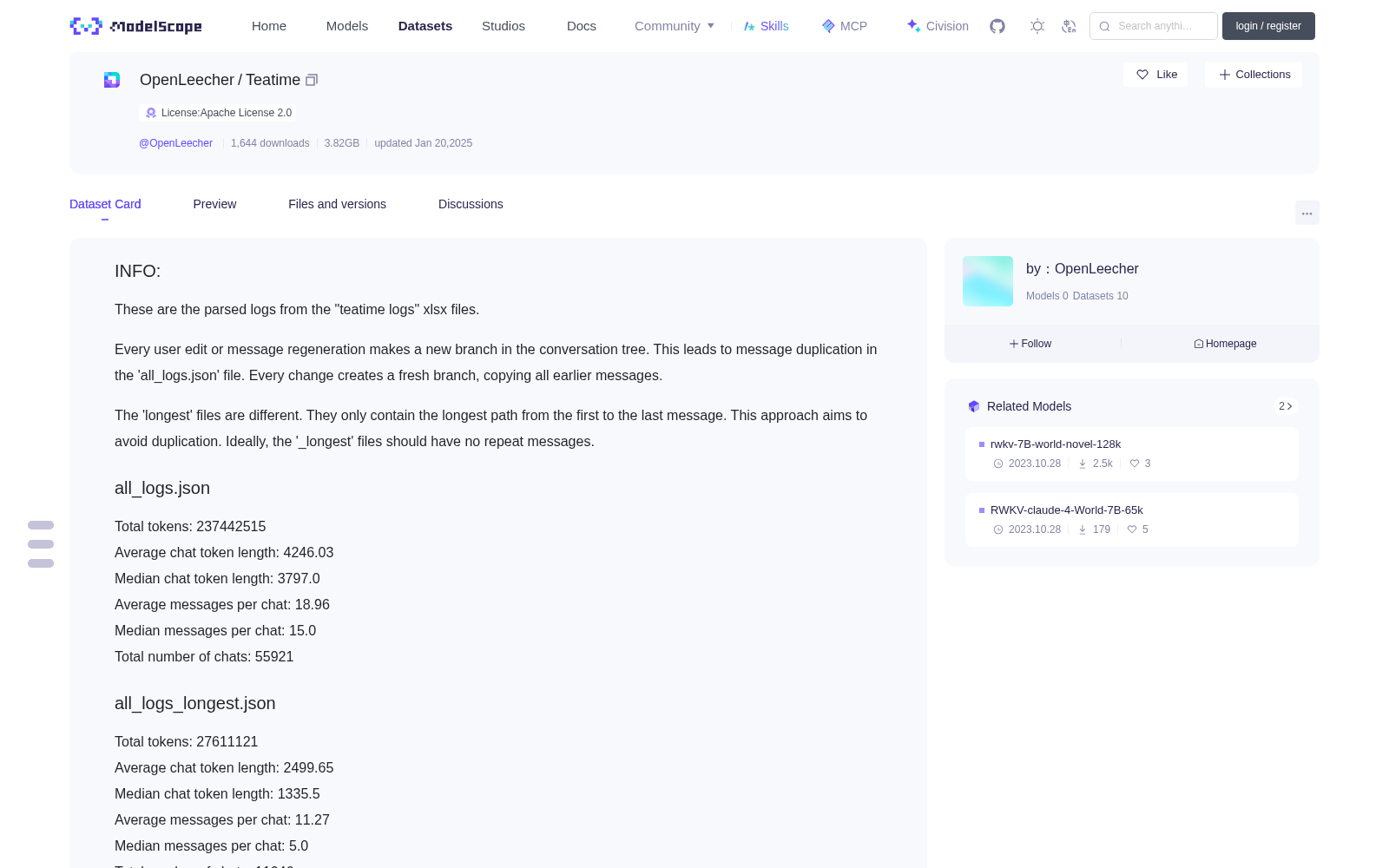This screenshot has height=868, width=1389.
Task: Open the MCP page link
Action: point(845,26)
